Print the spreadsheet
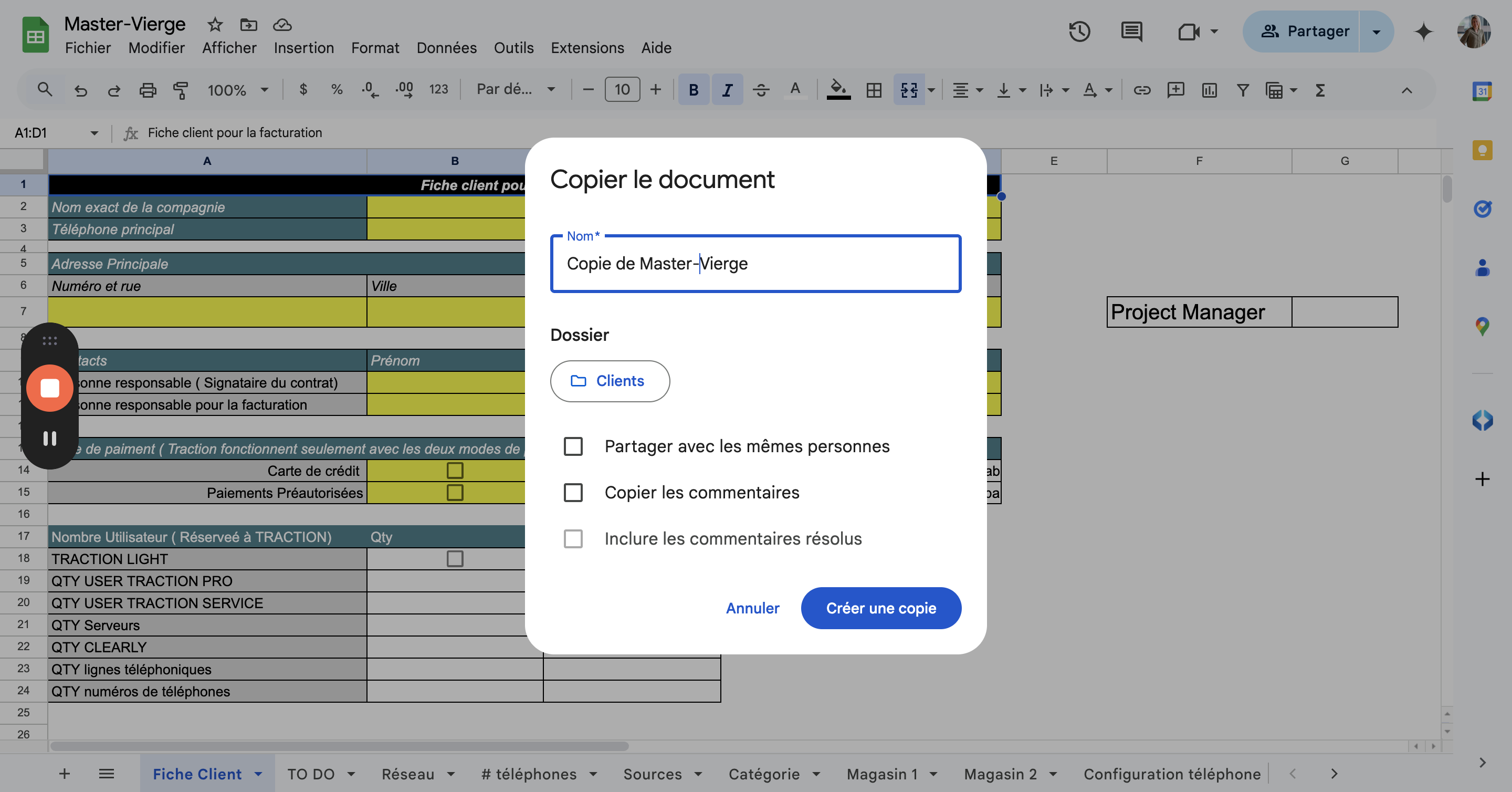Image resolution: width=1512 pixels, height=792 pixels. pyautogui.click(x=148, y=90)
